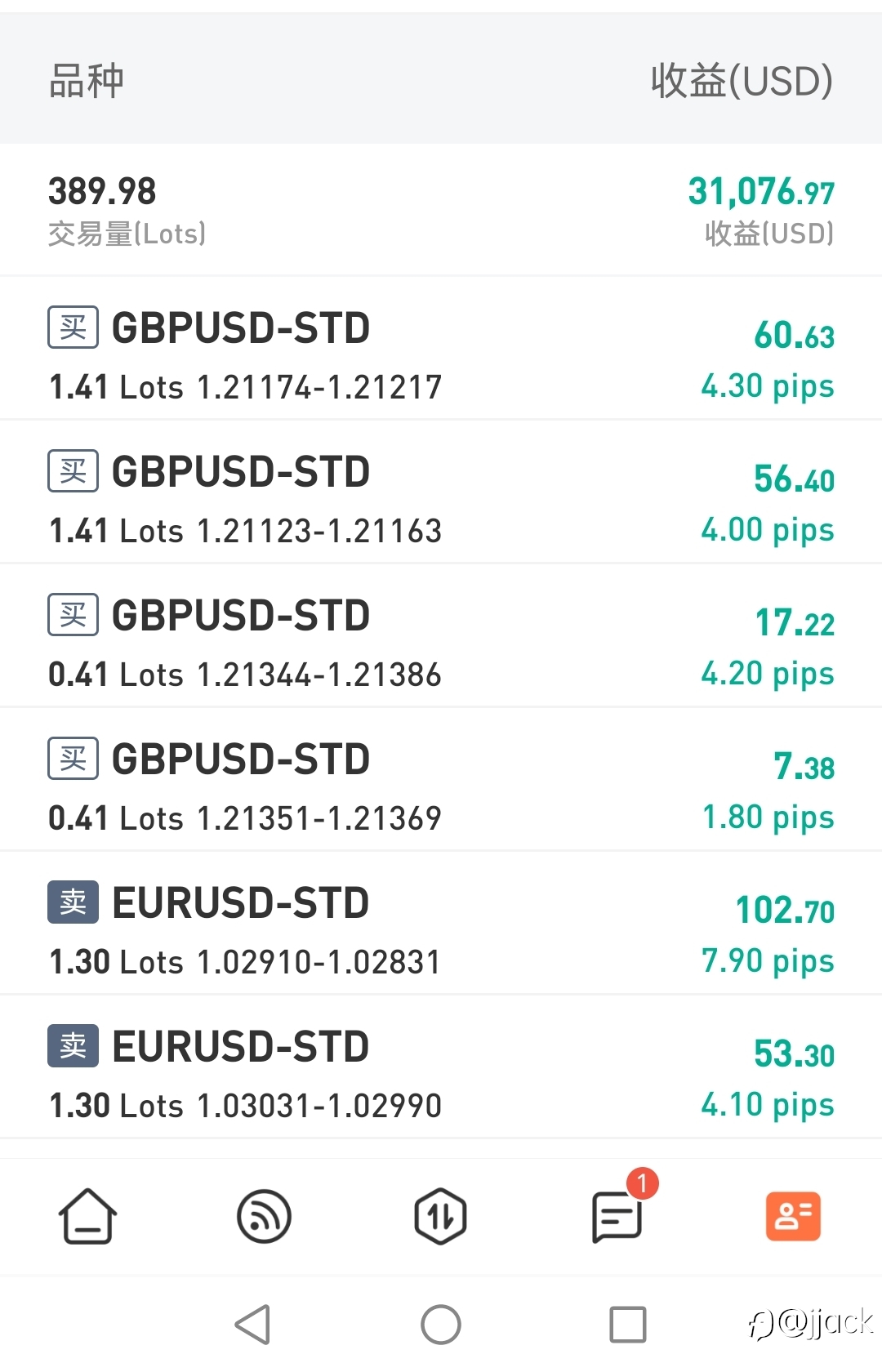Open the trade hexagon icon

(x=440, y=1216)
